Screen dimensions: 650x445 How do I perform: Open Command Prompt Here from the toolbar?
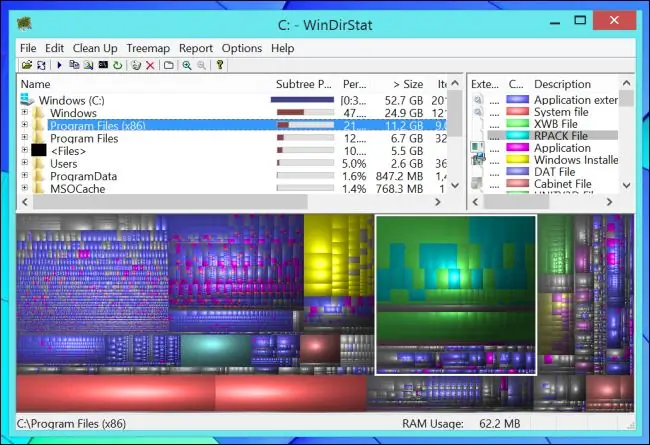103,65
